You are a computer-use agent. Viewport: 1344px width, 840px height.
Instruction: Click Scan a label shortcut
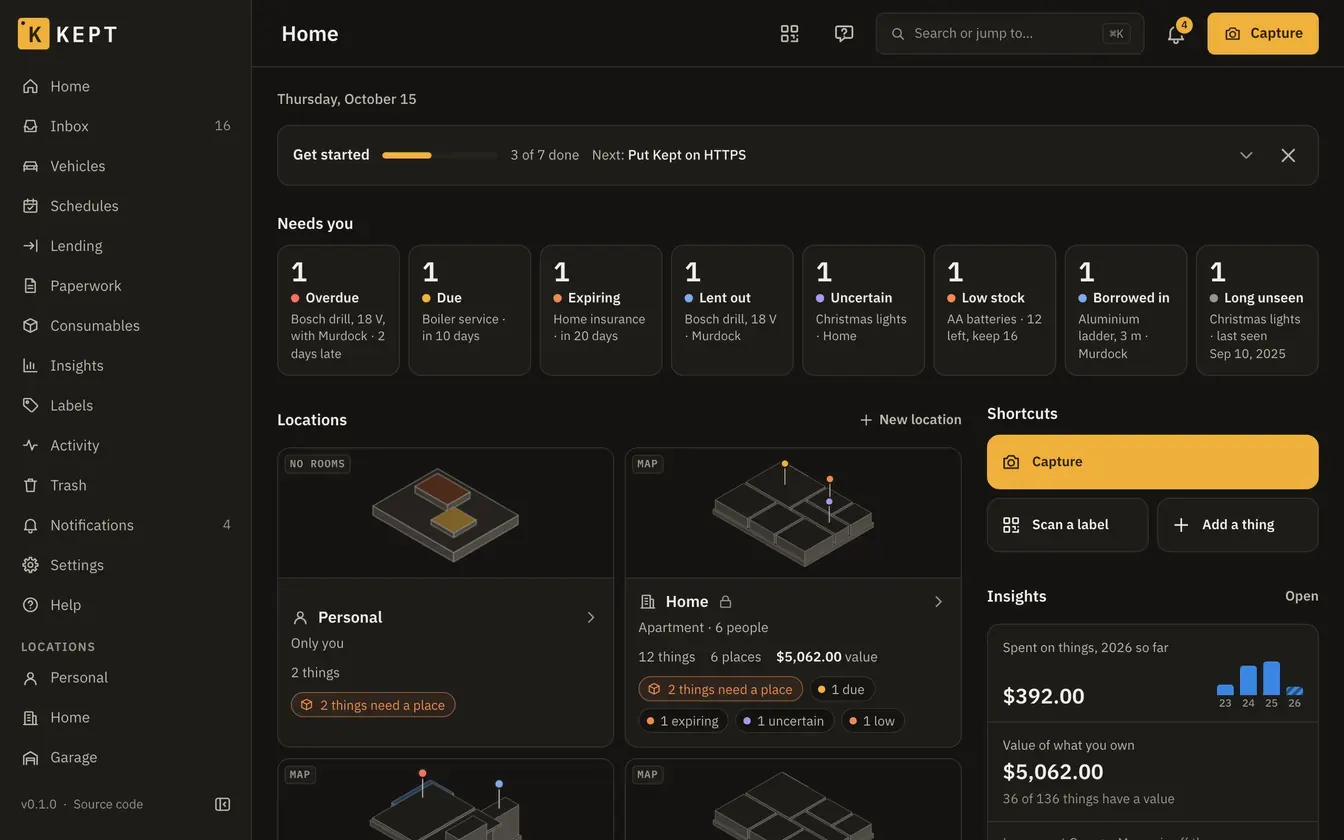tap(1067, 525)
